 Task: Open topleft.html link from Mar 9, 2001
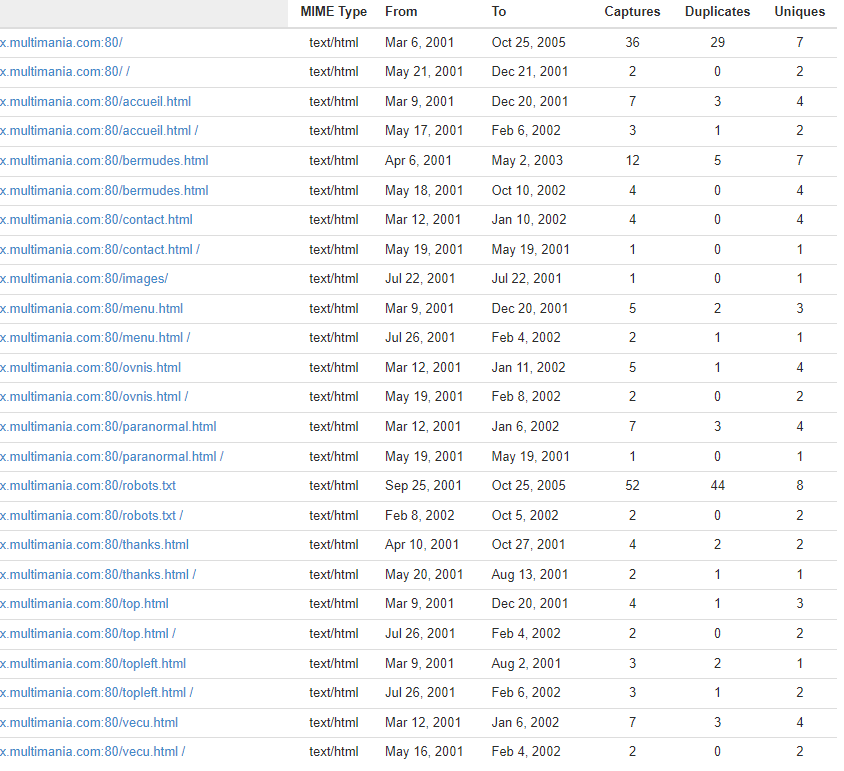[93, 663]
